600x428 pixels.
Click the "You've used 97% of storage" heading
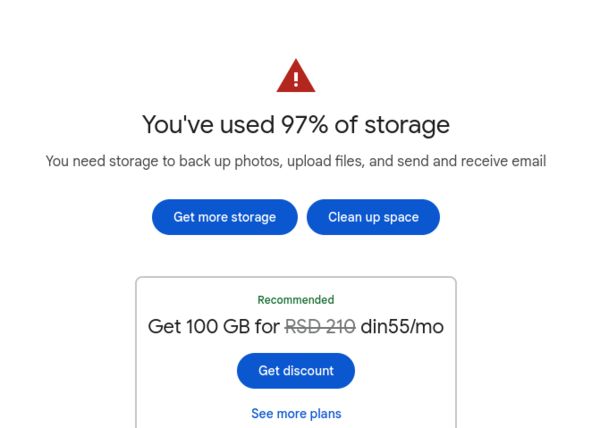click(x=296, y=125)
